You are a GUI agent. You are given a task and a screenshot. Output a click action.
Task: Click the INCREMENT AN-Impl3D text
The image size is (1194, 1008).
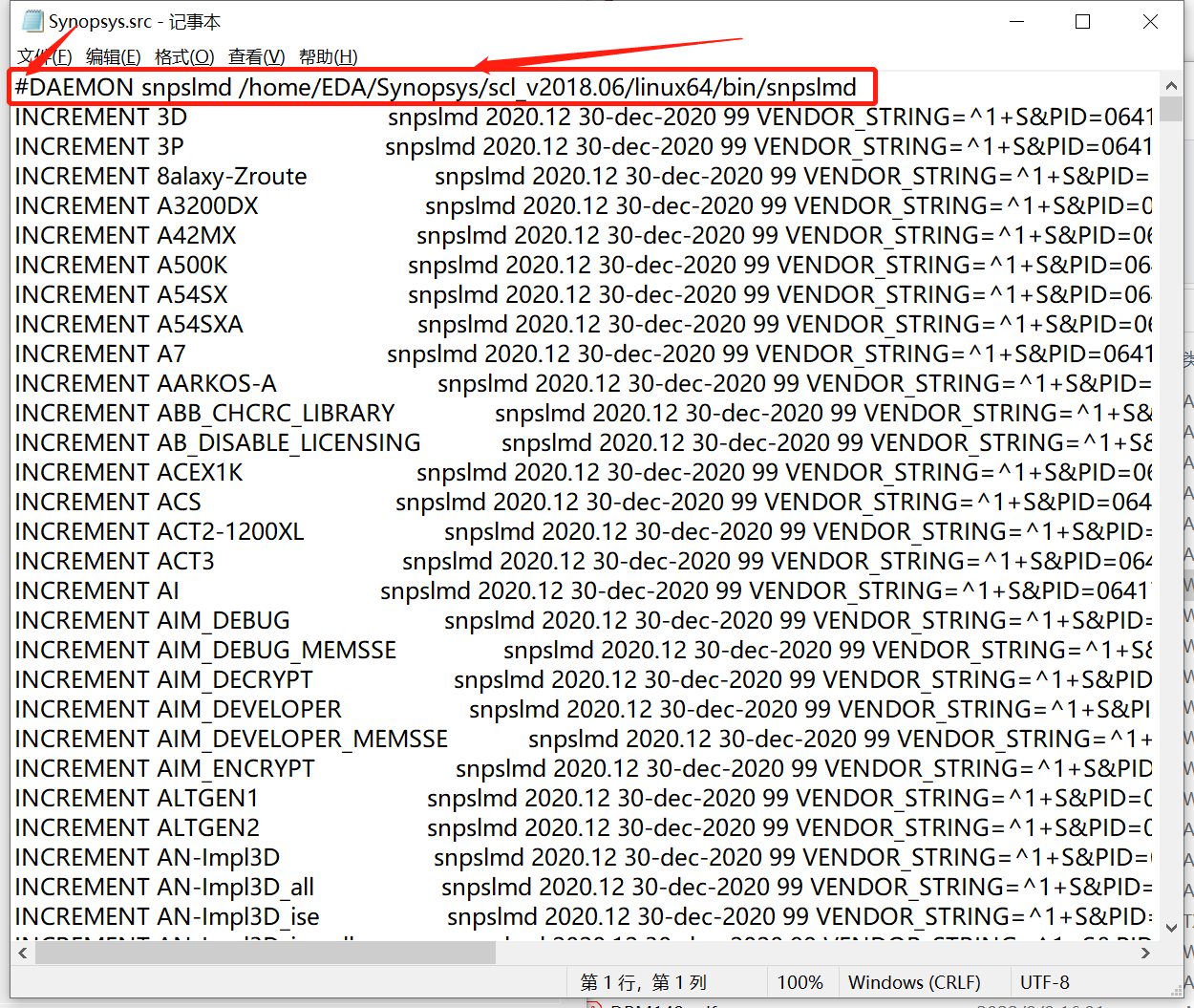147,857
